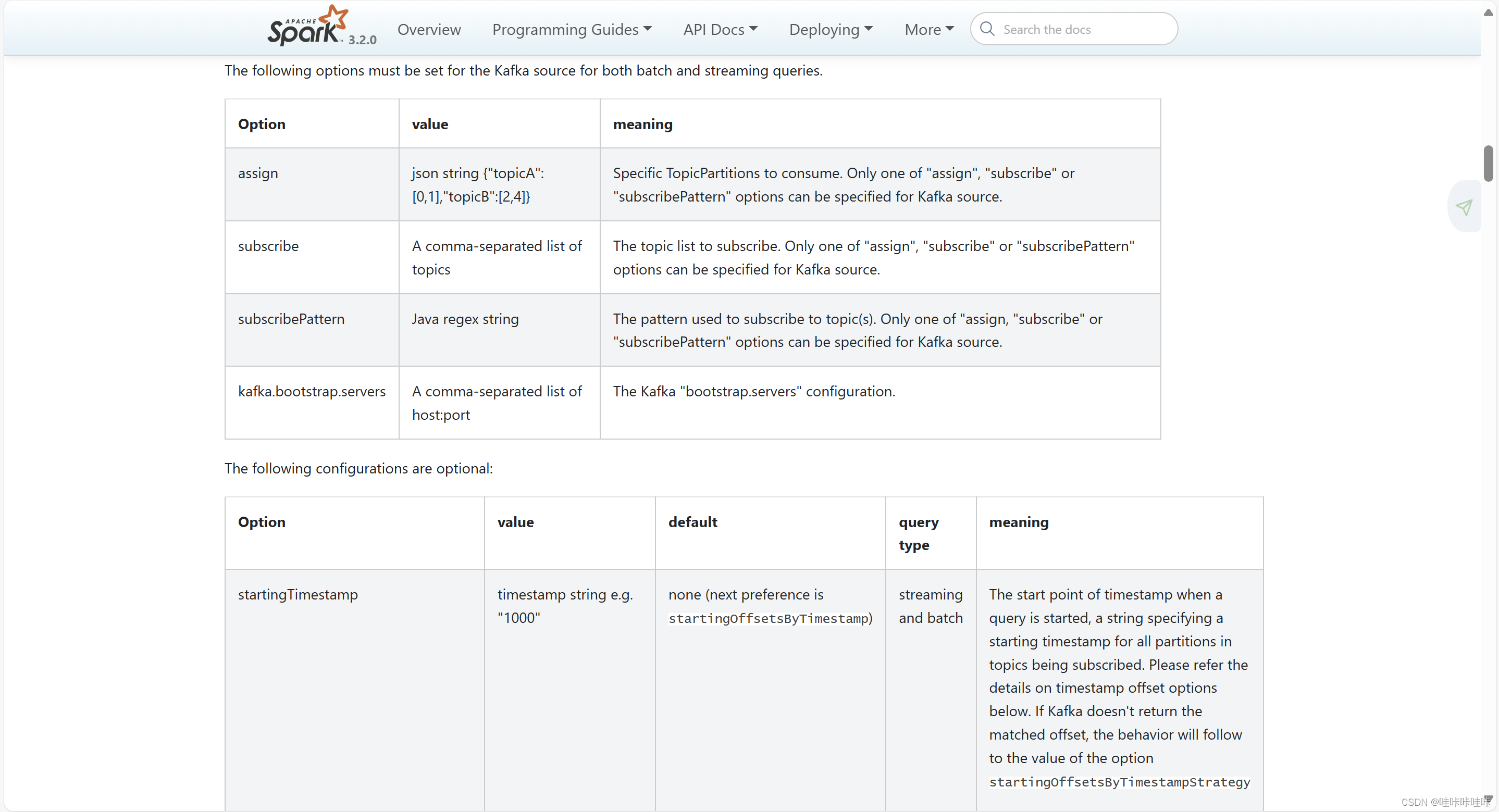Expand the More menu

coord(928,29)
